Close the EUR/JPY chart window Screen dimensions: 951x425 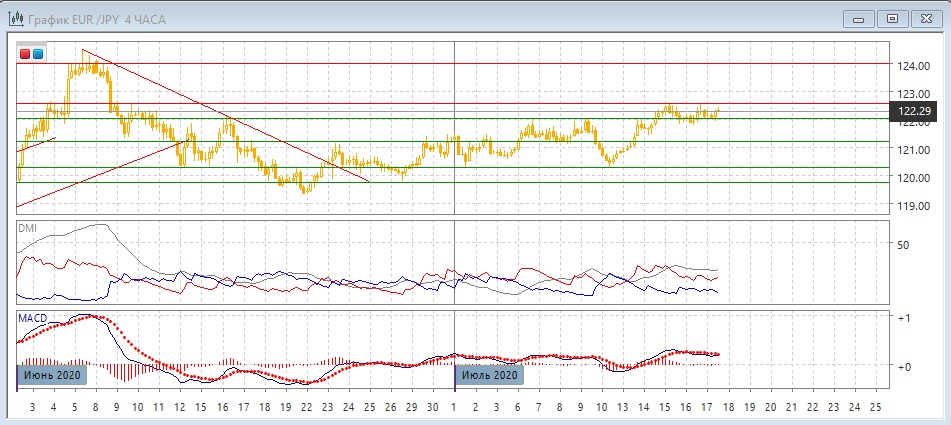[x=925, y=17]
